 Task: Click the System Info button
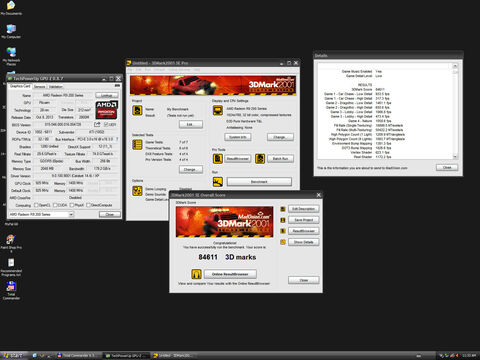(238, 137)
